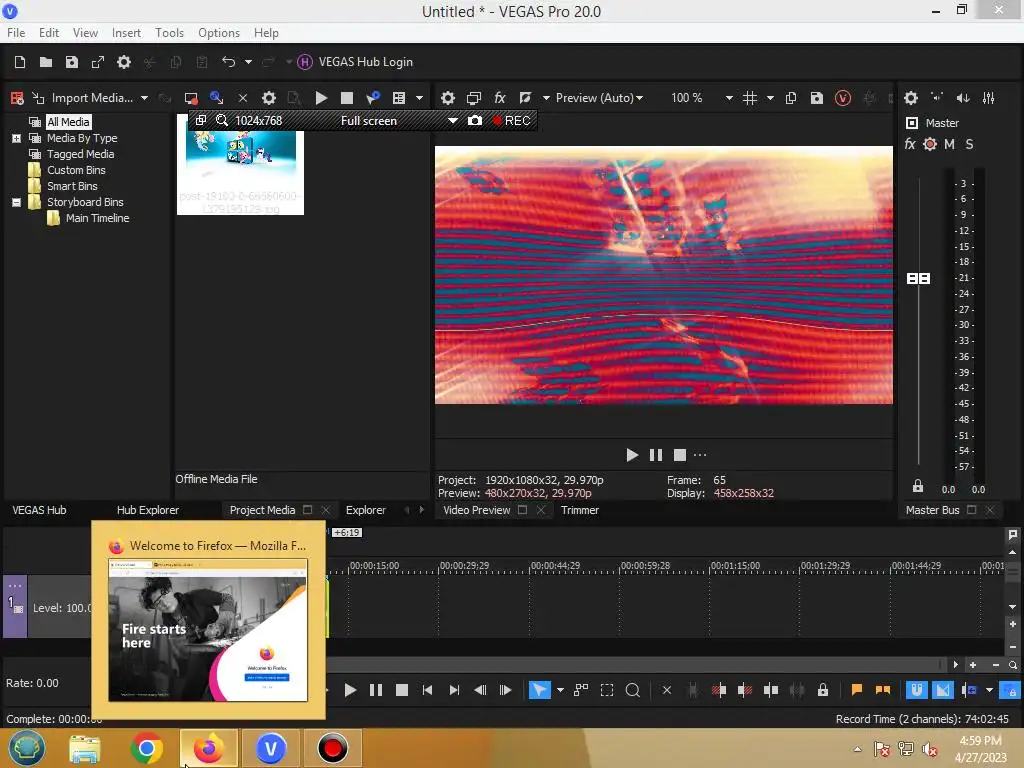Viewport: 1024px width, 768px height.
Task: Open the File menu
Action: point(16,33)
